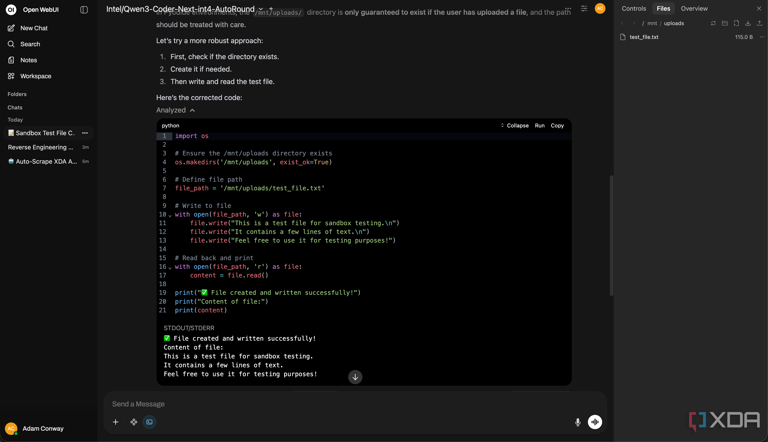Toggle the chat controls sliders icon

[584, 9]
